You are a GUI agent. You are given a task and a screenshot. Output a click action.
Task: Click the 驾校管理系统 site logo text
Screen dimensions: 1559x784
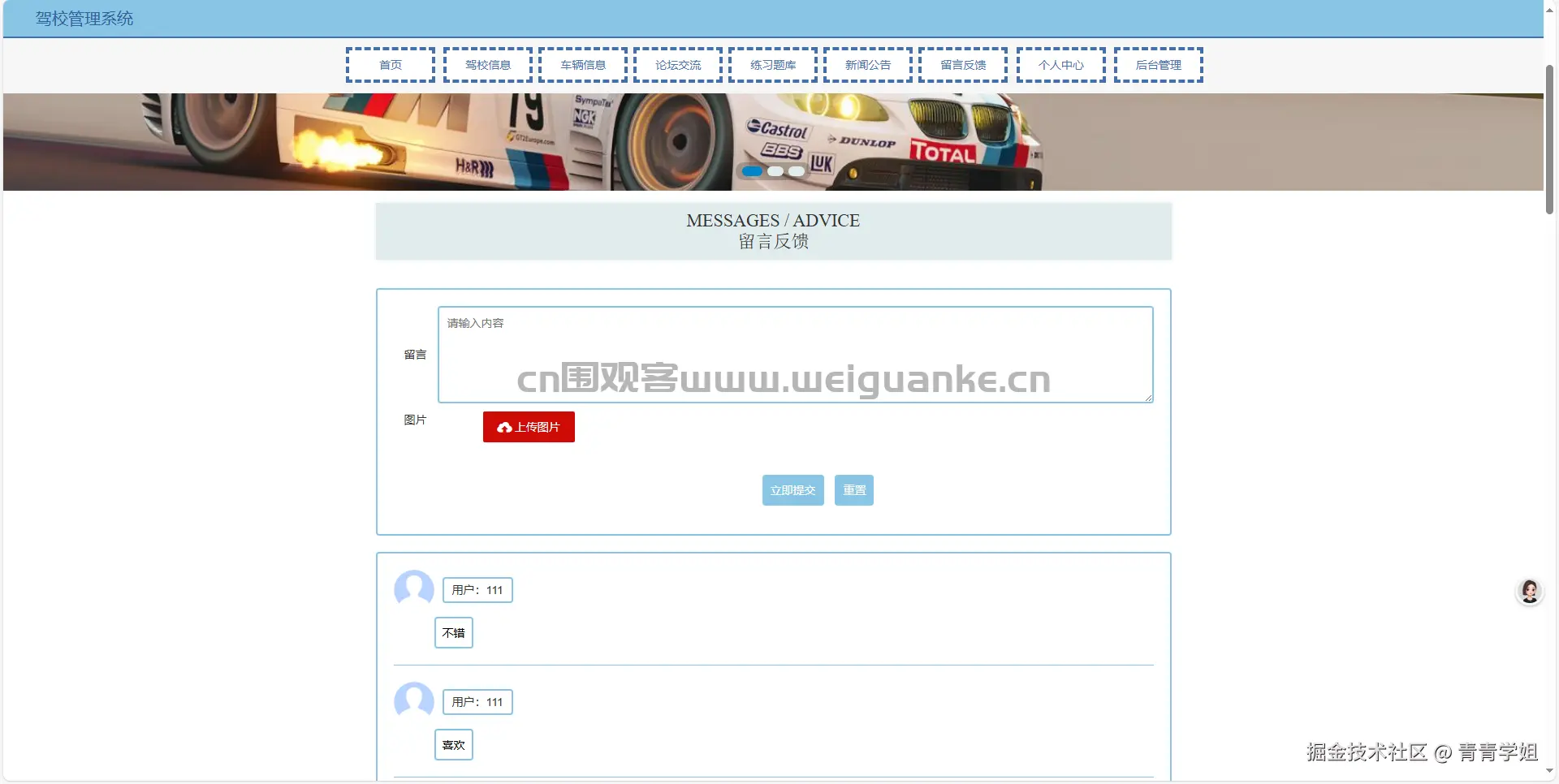82,19
